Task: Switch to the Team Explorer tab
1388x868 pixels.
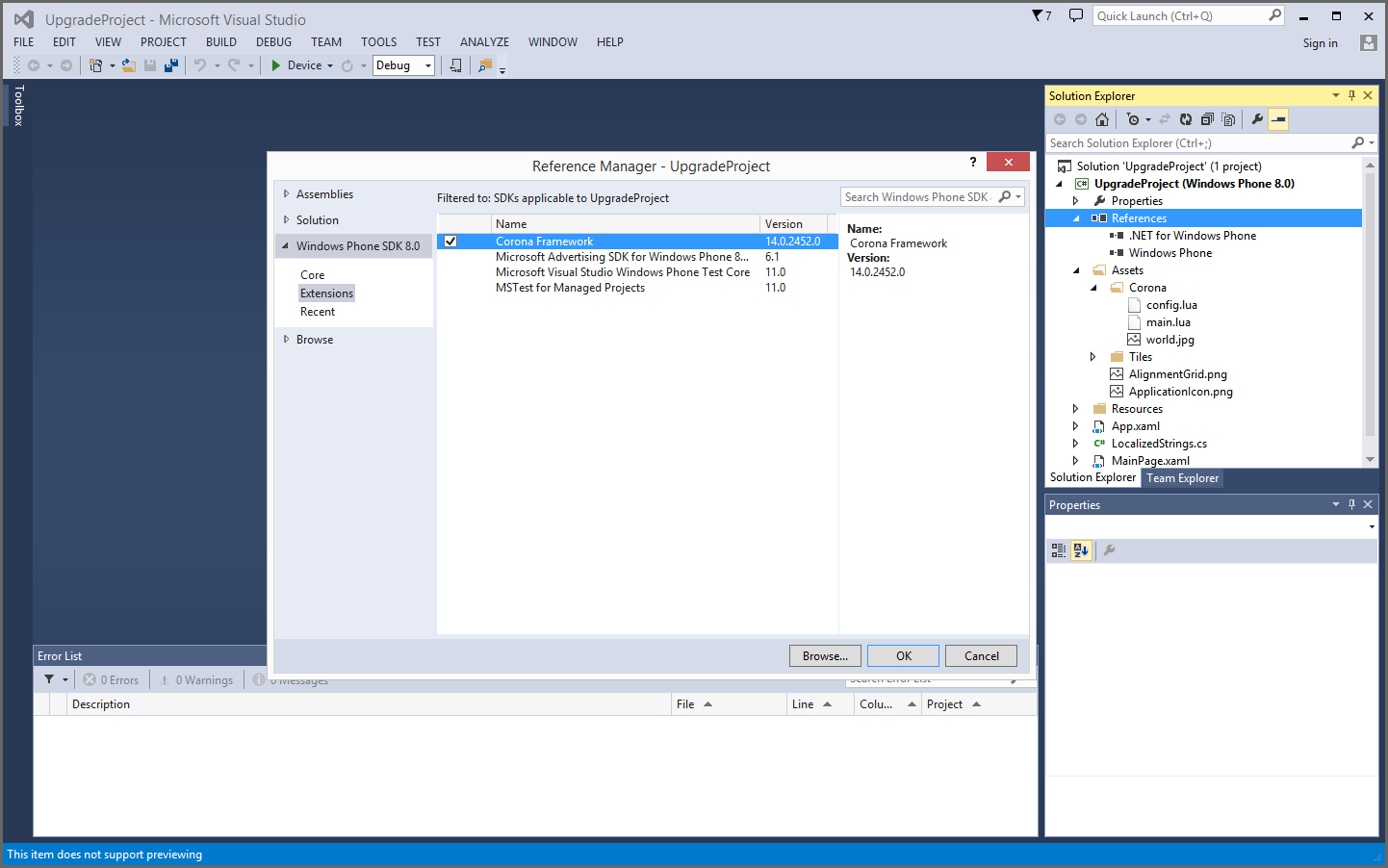Action: click(1182, 478)
